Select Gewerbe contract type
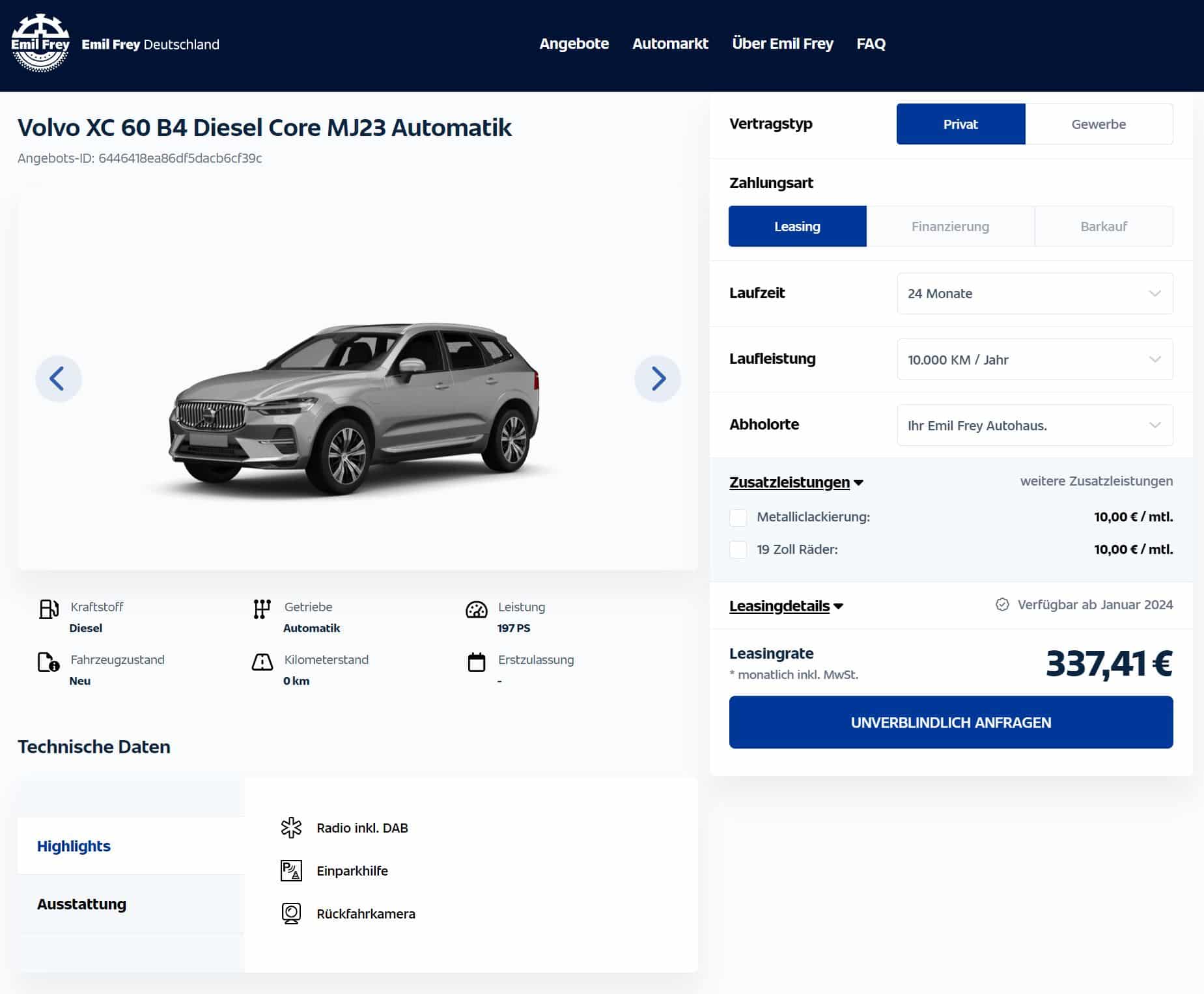Screen dimensions: 1204x994 coord(1099,124)
